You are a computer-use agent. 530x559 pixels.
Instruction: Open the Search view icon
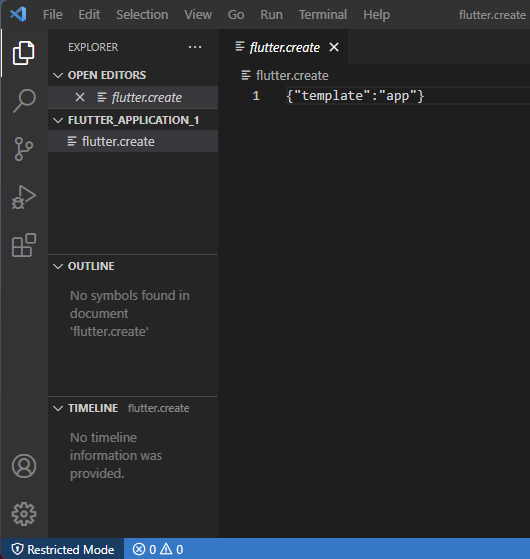click(x=24, y=101)
